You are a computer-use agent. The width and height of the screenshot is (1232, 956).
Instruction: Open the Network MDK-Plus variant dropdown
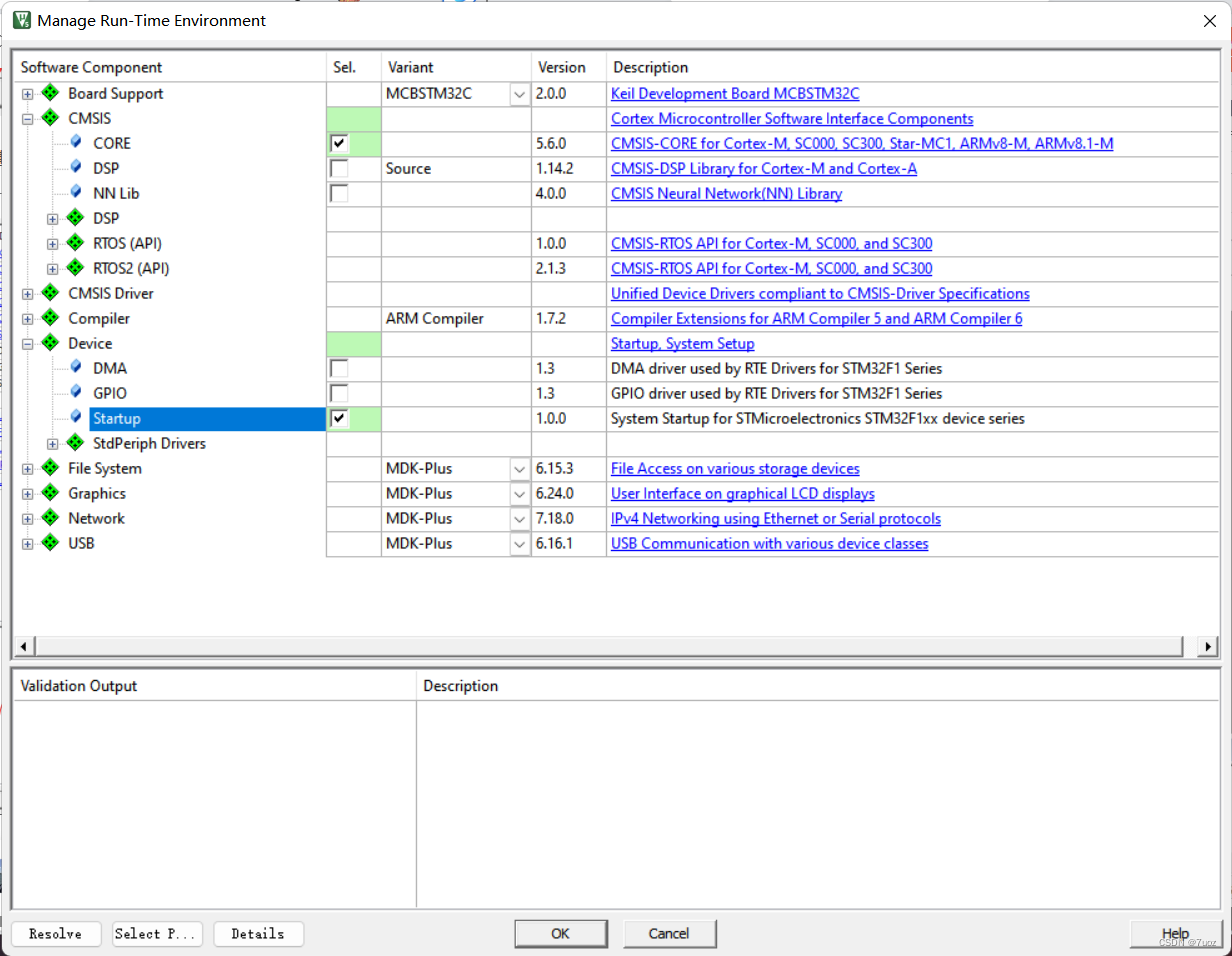520,519
